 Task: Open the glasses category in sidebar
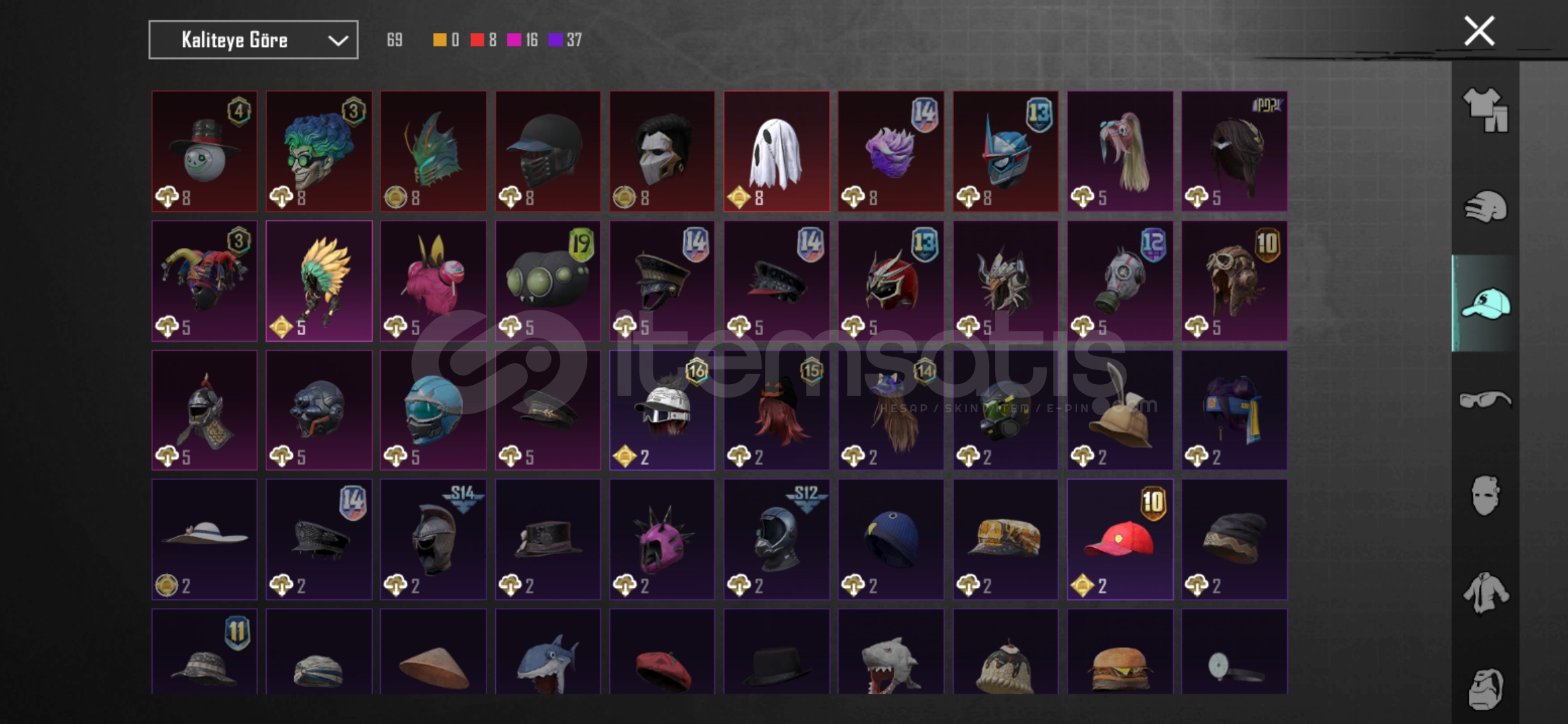[x=1485, y=400]
